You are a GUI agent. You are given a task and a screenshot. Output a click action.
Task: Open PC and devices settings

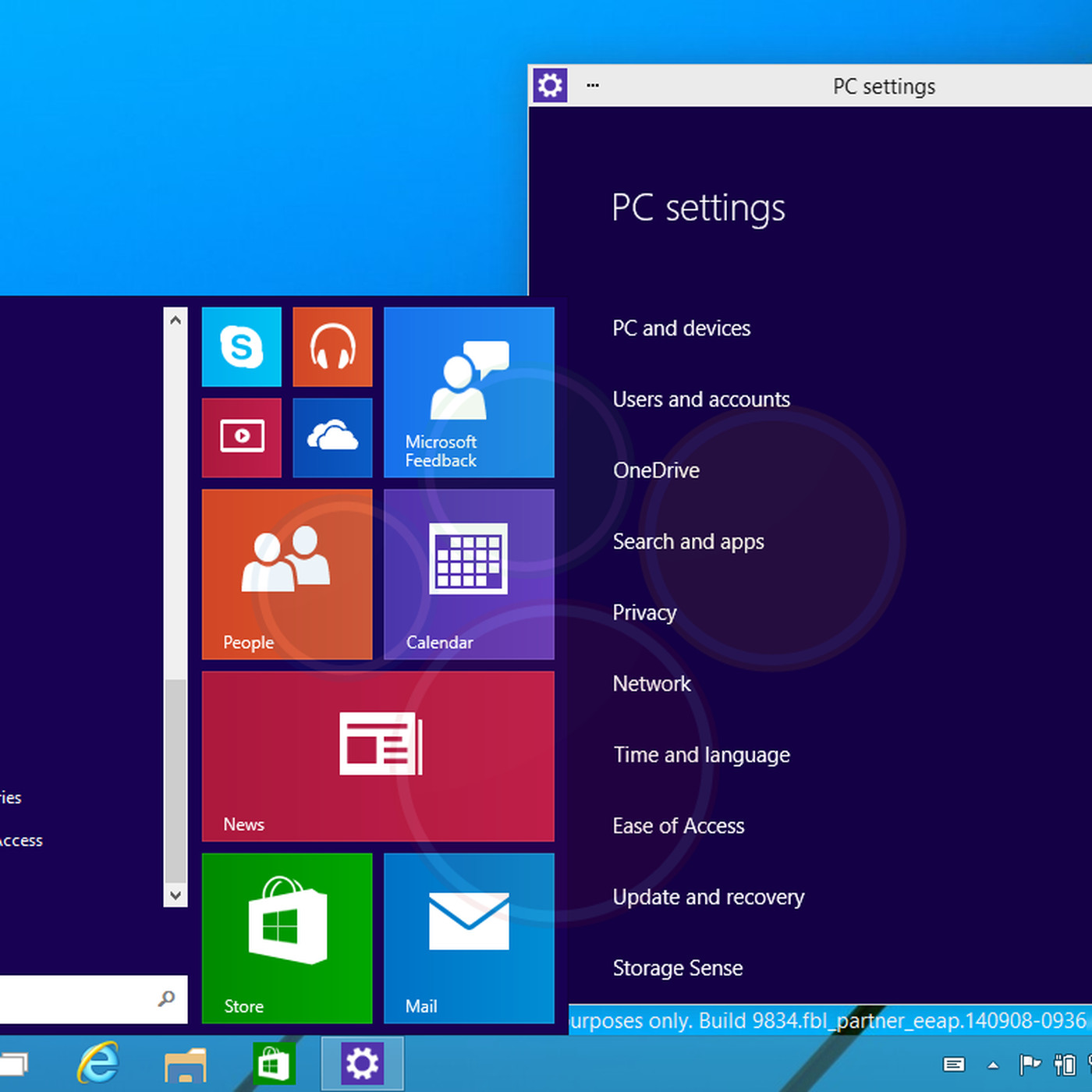click(x=681, y=328)
